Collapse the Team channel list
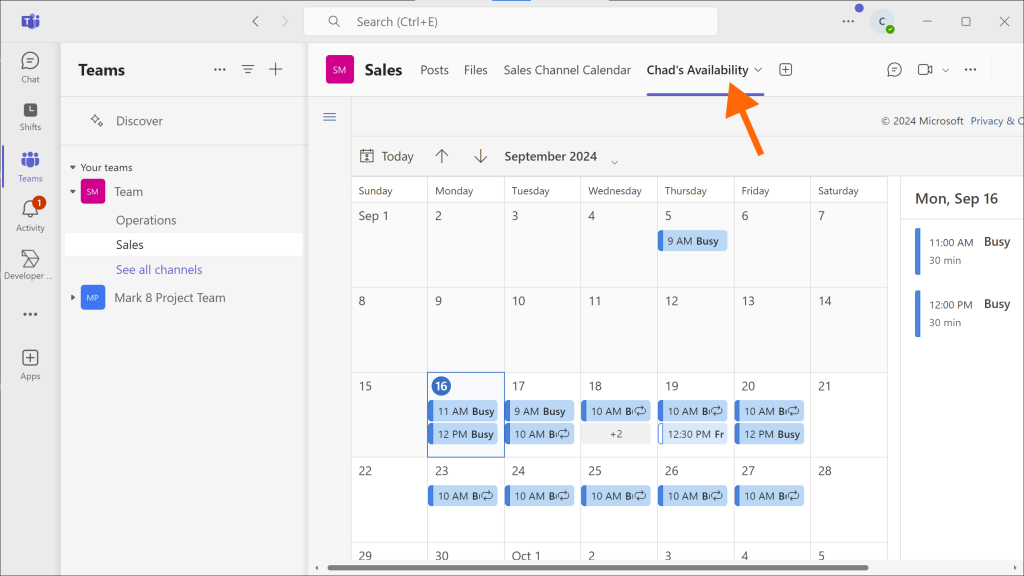 [72, 191]
